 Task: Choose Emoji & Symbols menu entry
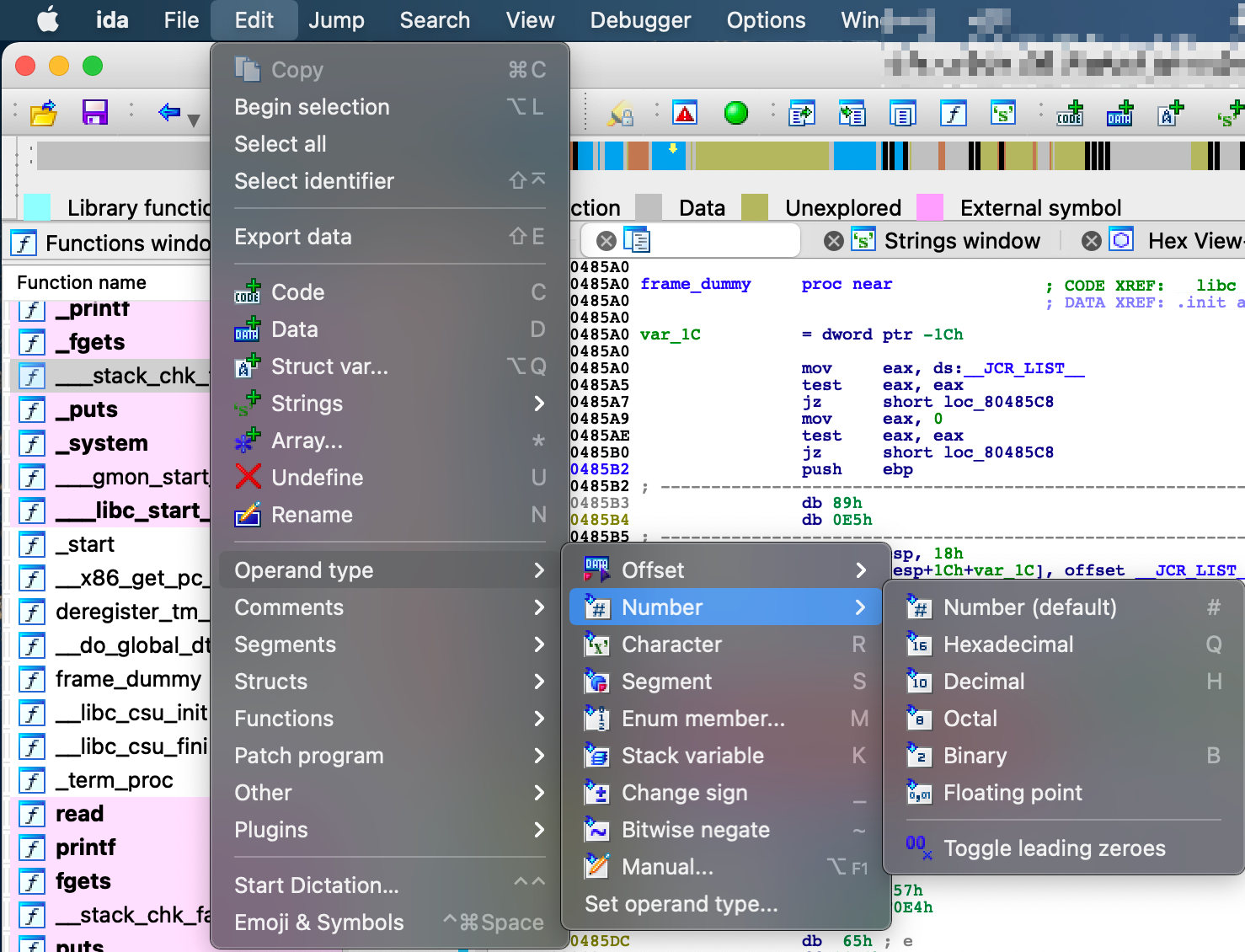[390, 923]
